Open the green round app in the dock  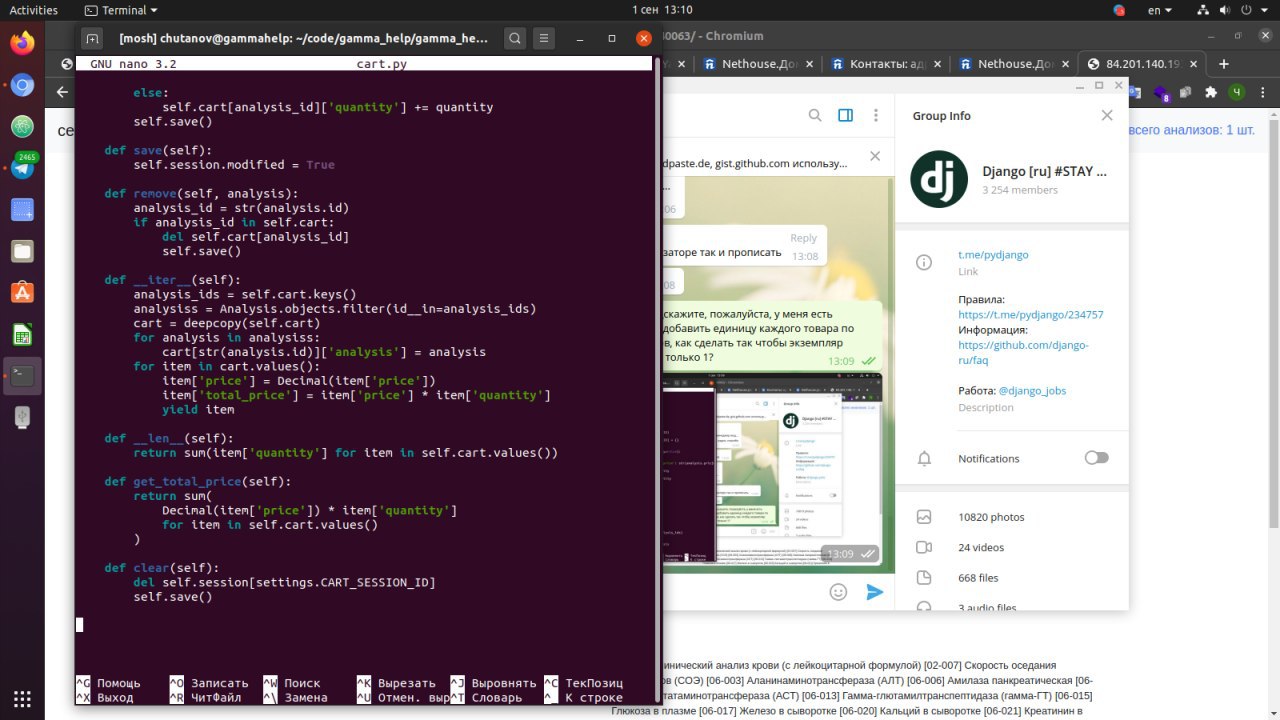(22, 127)
